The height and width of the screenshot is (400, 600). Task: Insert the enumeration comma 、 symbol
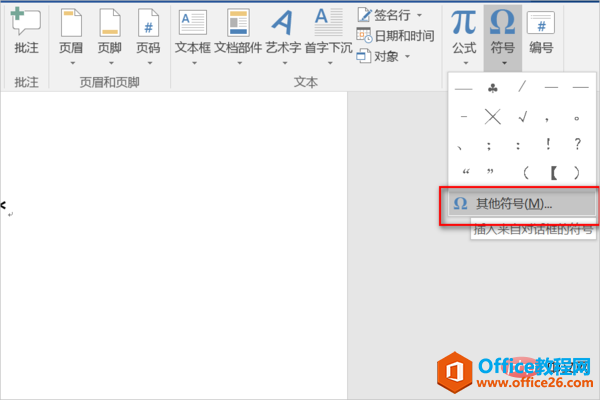click(460, 146)
